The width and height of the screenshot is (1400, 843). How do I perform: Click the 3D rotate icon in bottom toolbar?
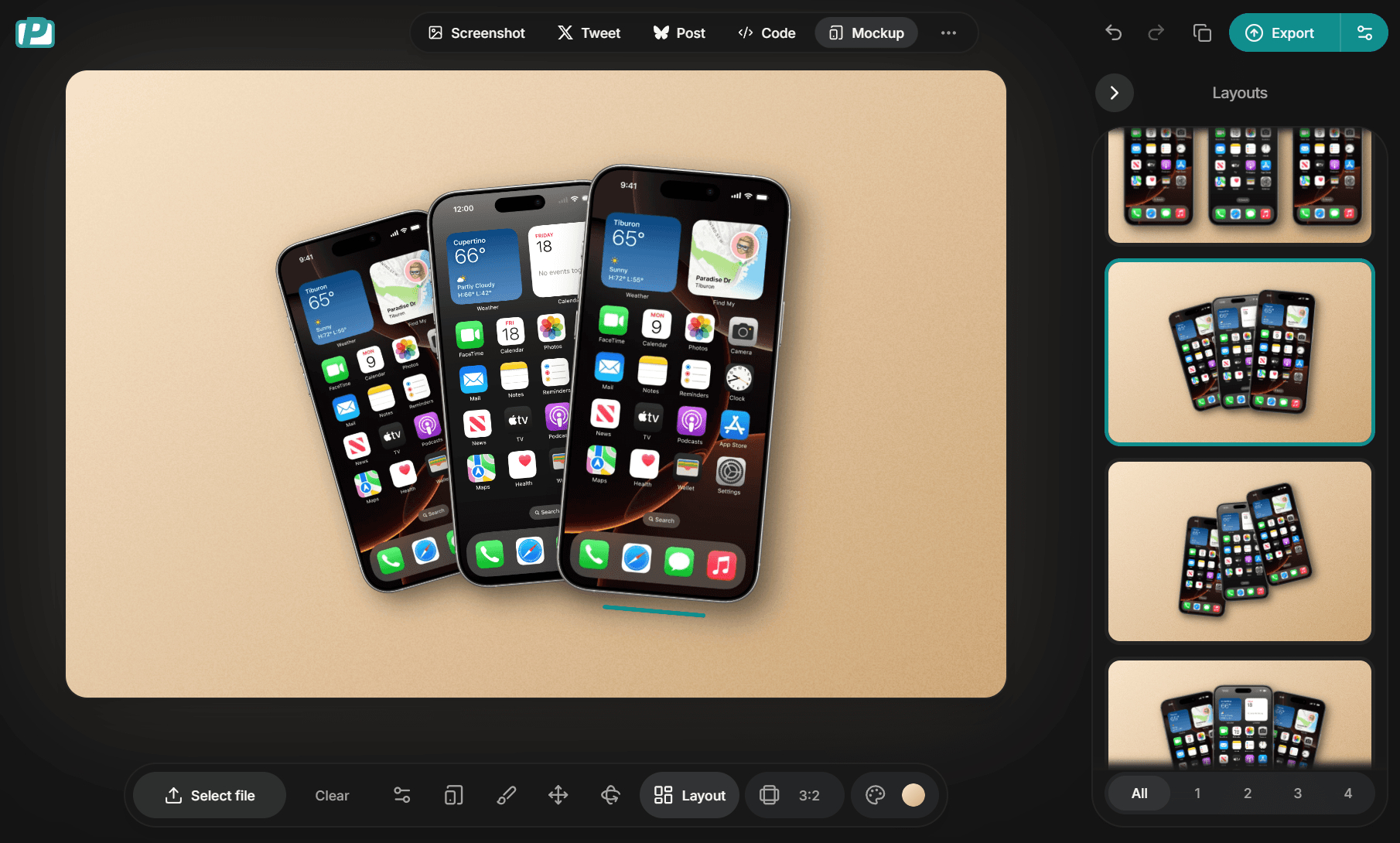pos(610,795)
